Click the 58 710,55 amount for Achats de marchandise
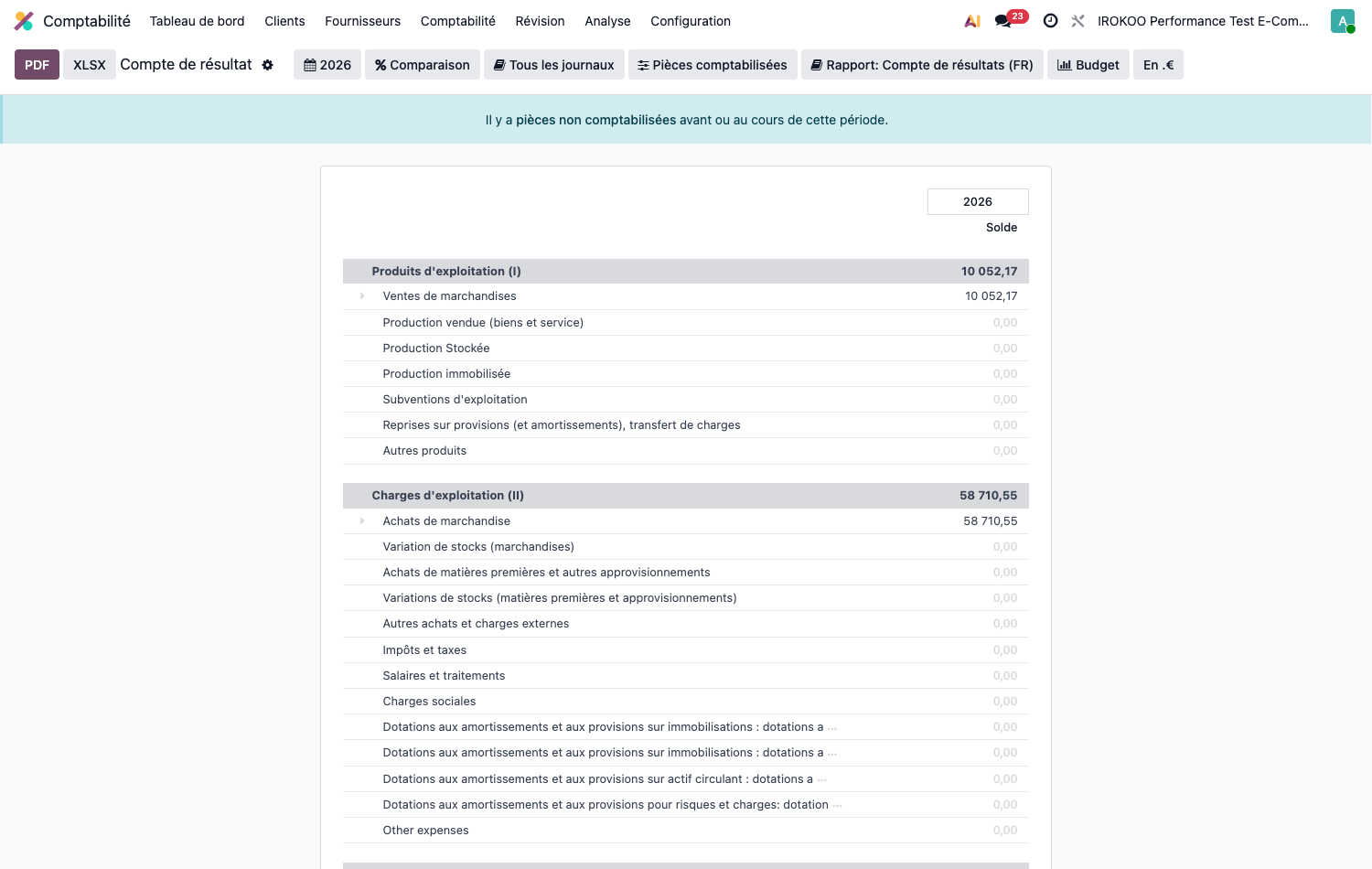1372x869 pixels. (x=991, y=521)
